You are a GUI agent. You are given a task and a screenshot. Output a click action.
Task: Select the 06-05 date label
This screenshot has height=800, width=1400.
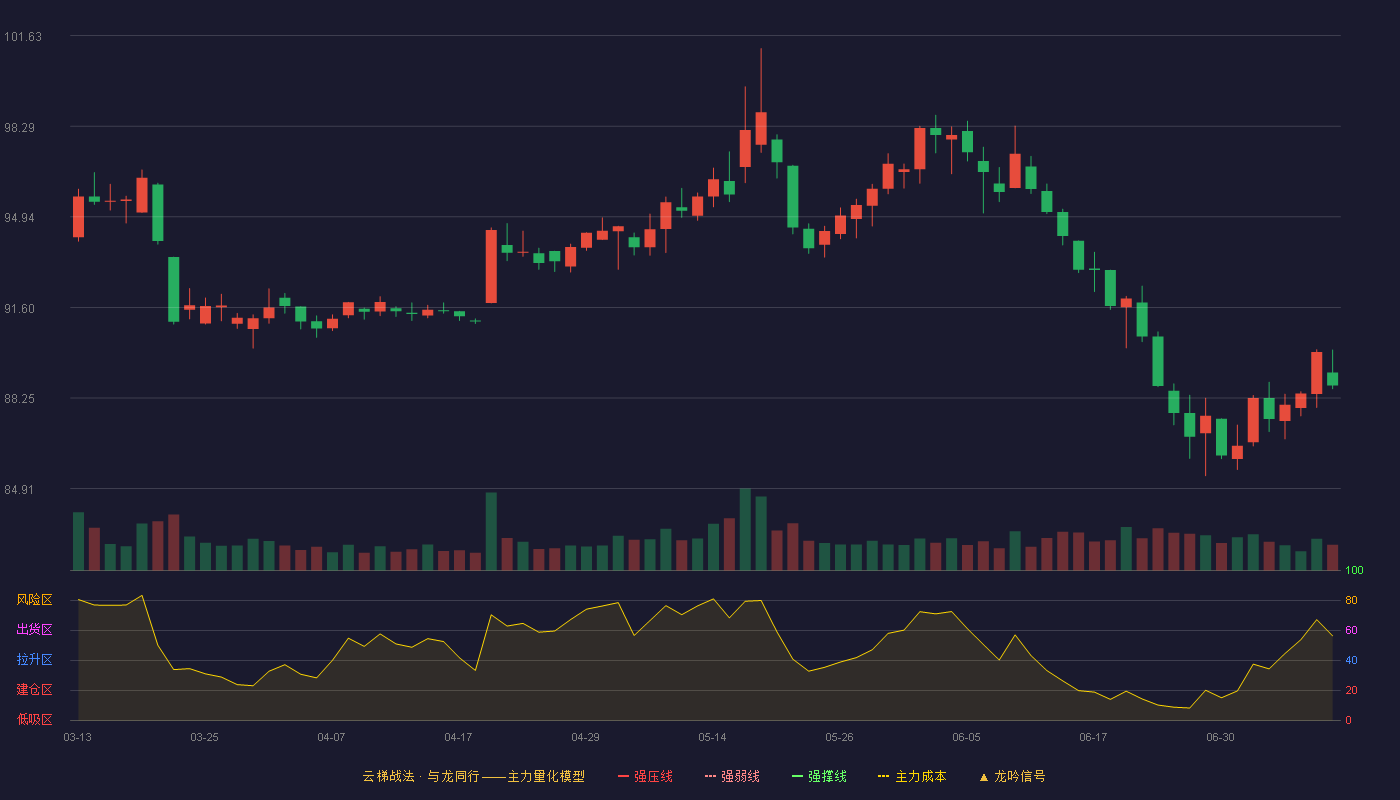point(966,737)
